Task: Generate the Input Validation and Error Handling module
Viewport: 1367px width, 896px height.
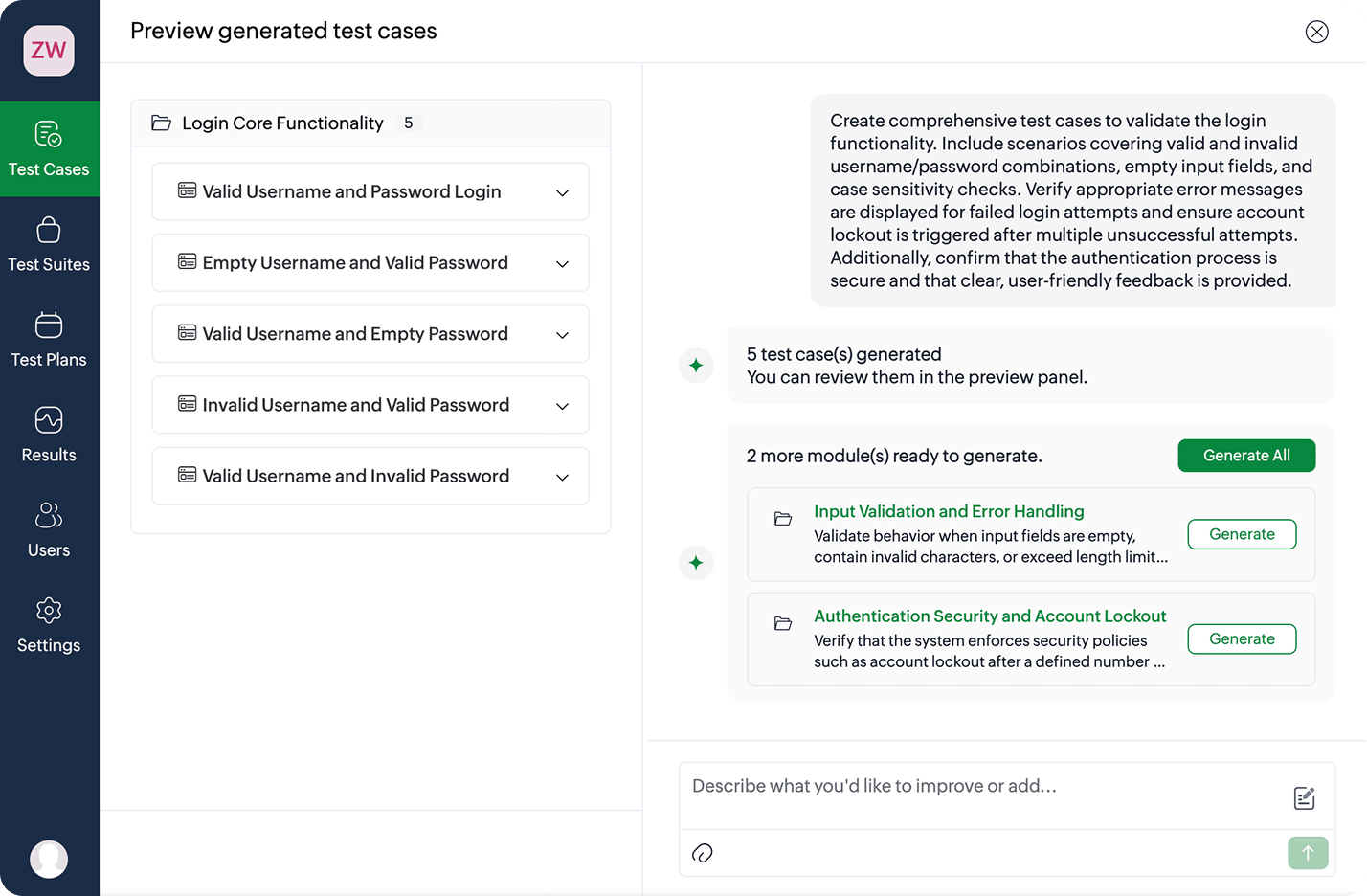Action: [1242, 534]
